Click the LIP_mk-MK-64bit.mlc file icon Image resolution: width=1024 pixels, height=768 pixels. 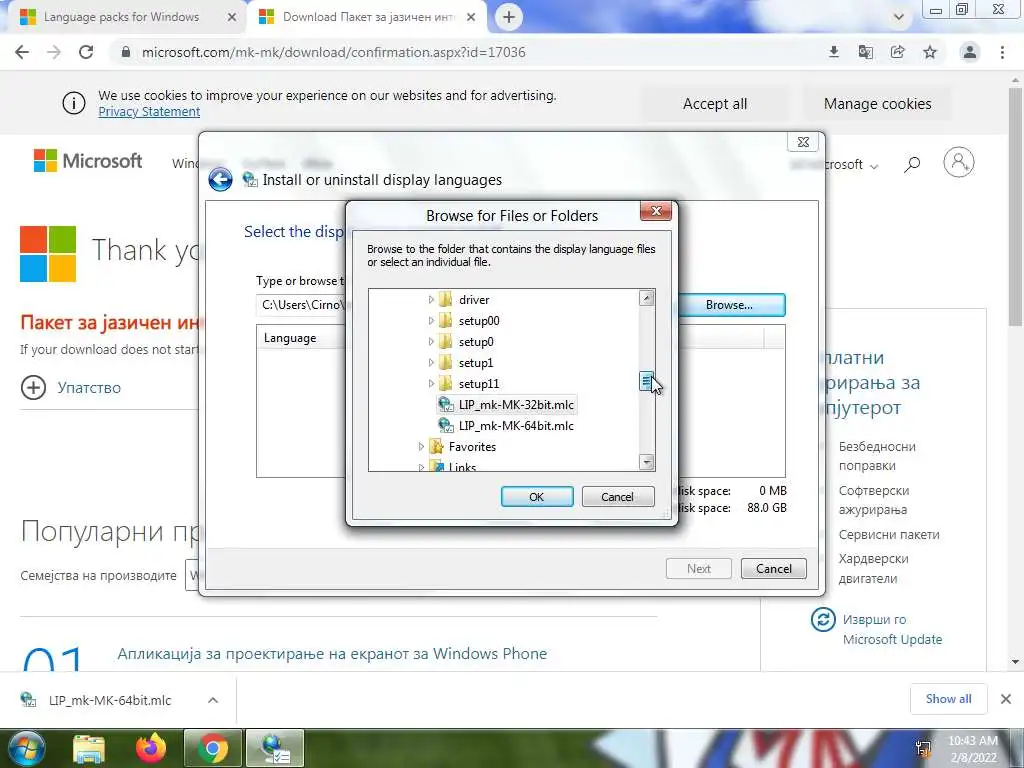point(446,426)
